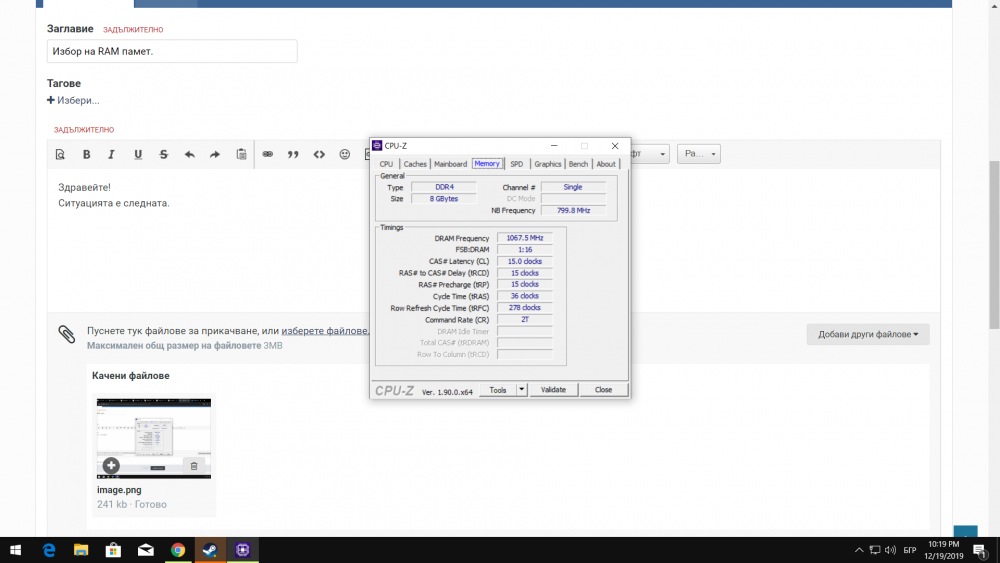
Task: Insert code block using brackets icon
Action: click(319, 154)
